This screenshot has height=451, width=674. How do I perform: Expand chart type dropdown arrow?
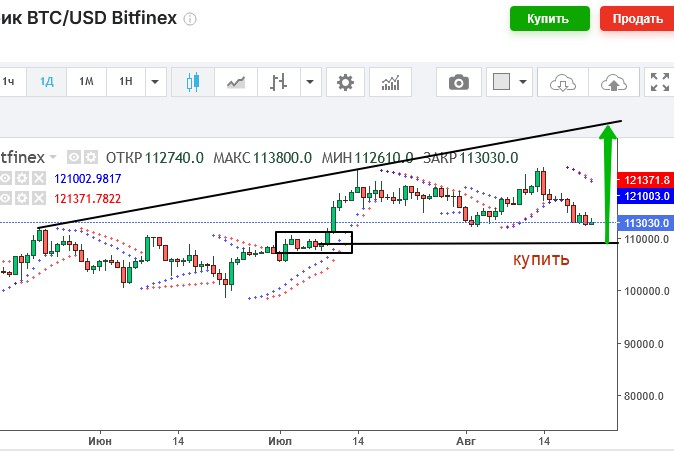click(310, 82)
